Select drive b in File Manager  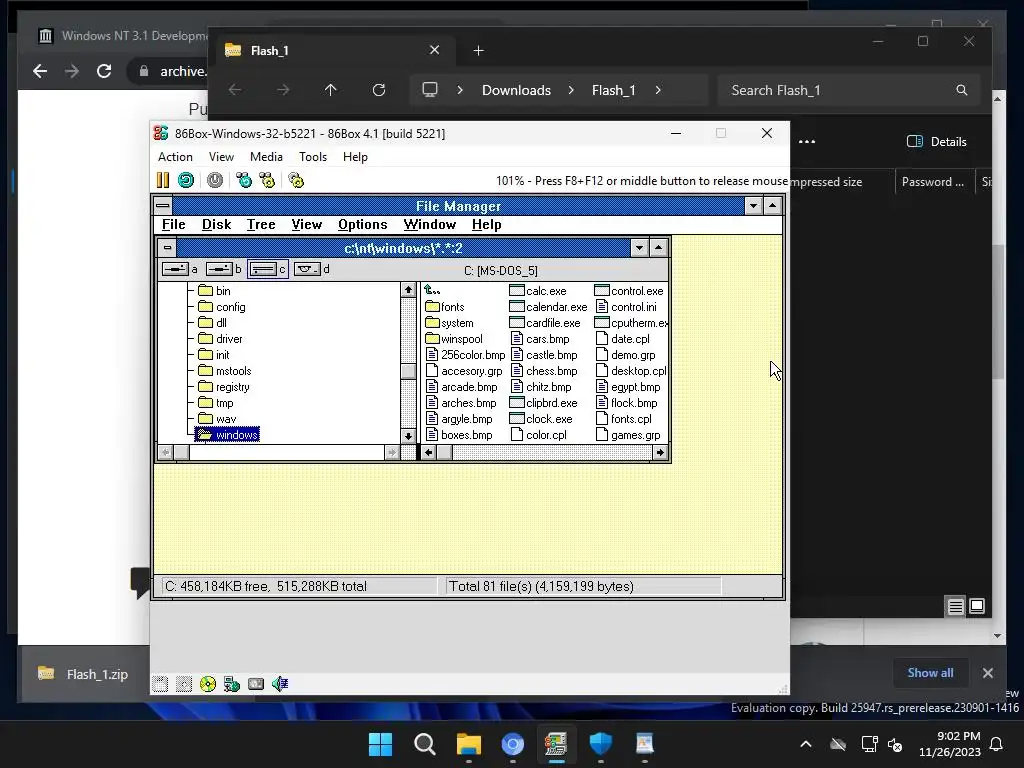point(224,269)
